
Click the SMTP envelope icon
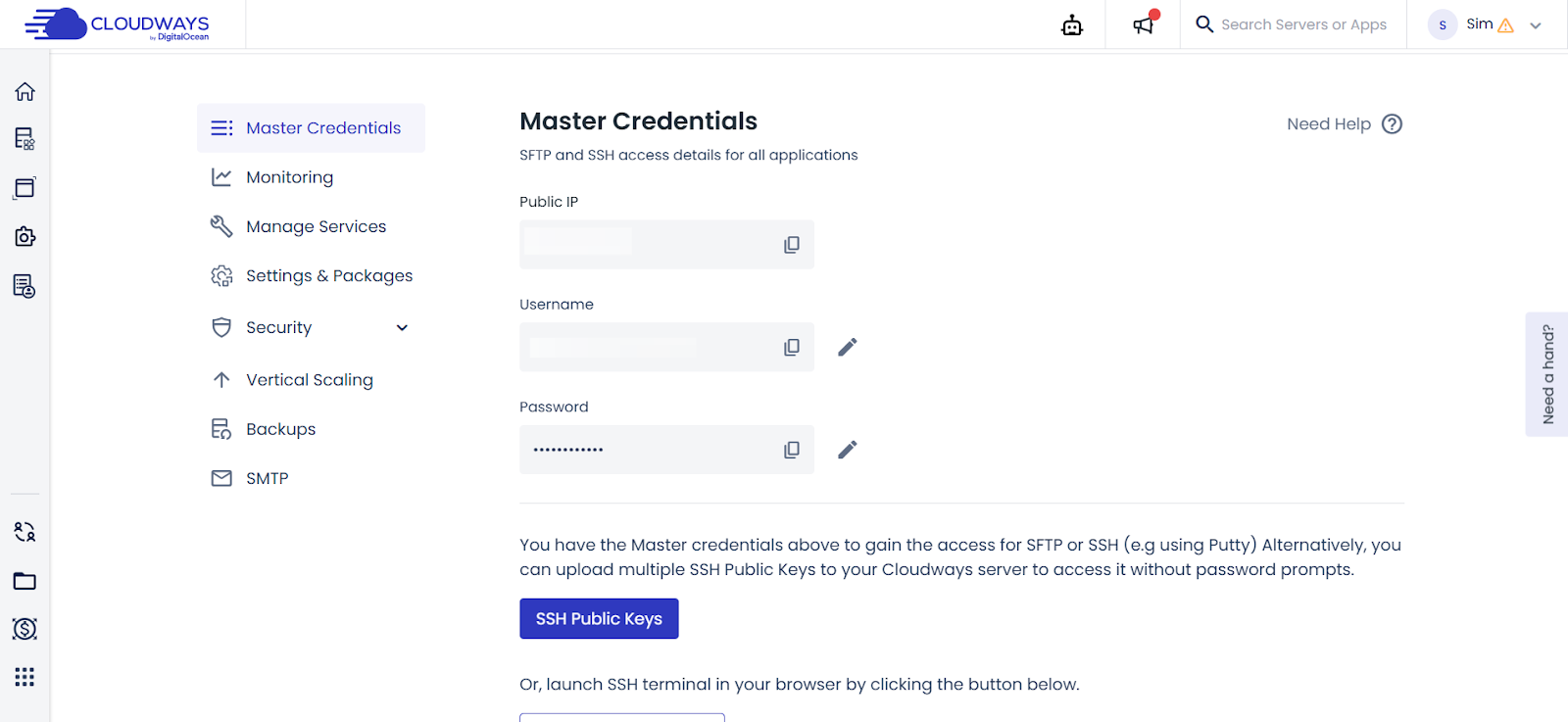coord(221,478)
